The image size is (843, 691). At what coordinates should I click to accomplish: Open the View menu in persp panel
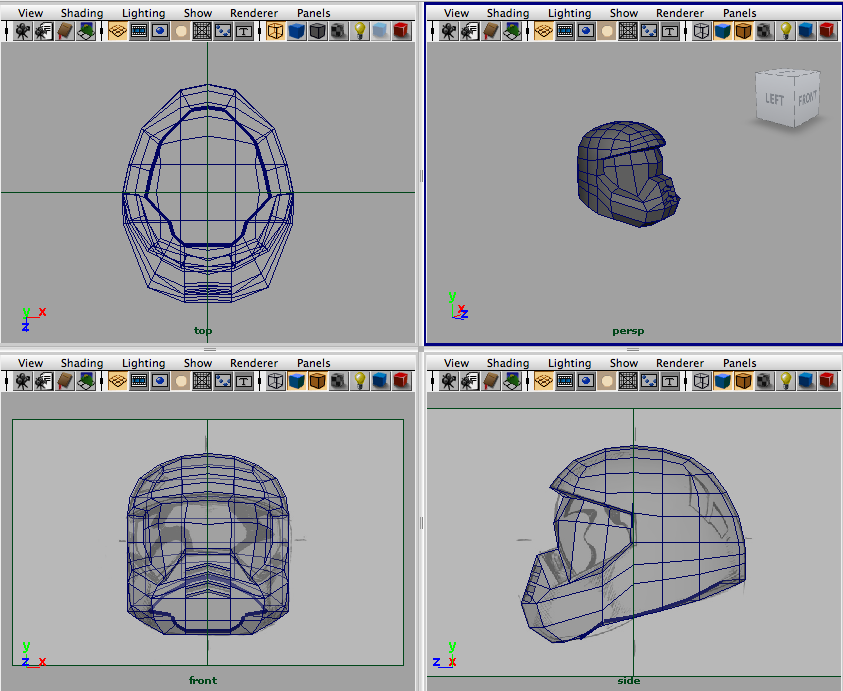(456, 13)
